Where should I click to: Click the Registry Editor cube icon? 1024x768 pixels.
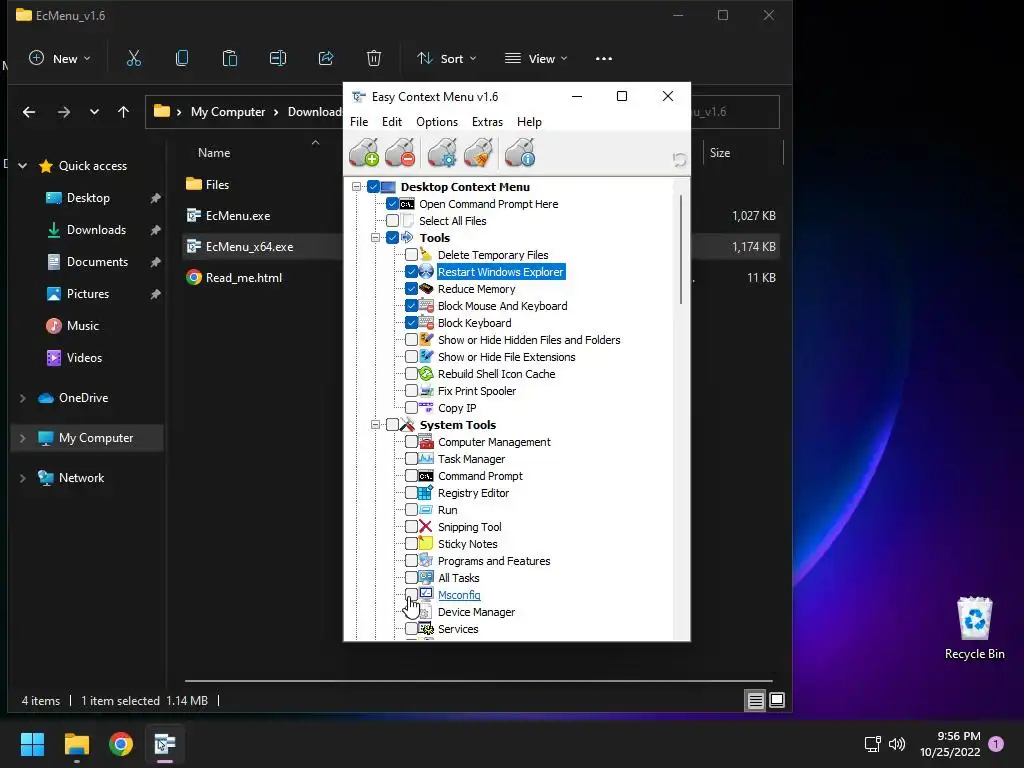pos(426,492)
